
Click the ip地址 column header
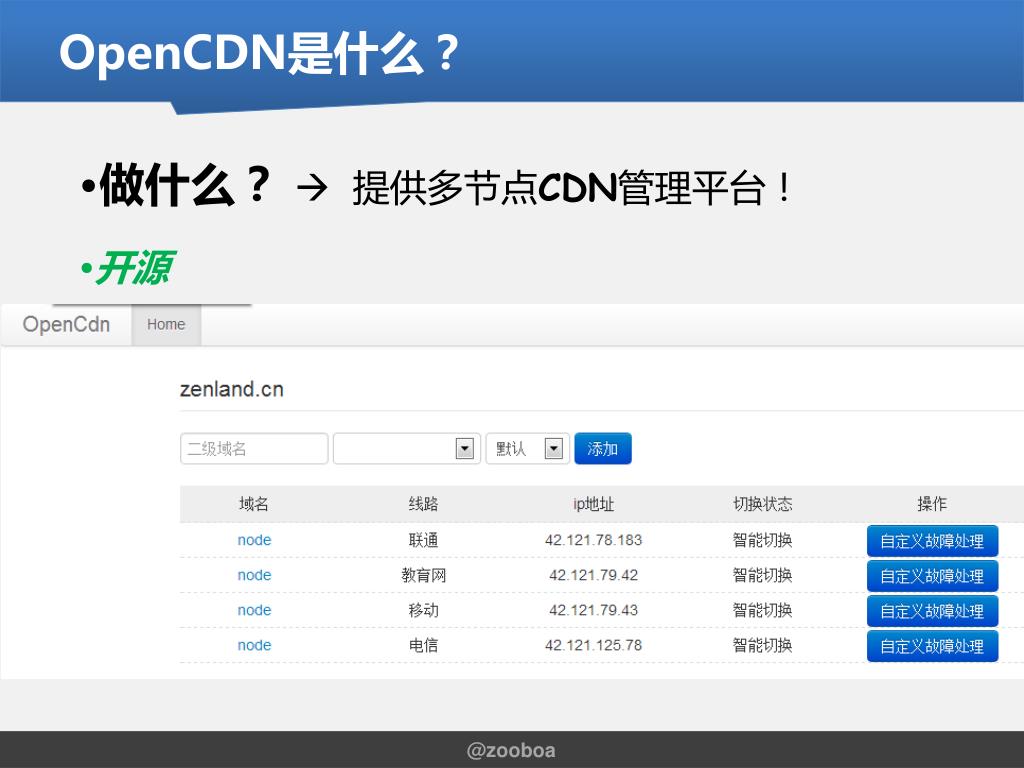594,504
